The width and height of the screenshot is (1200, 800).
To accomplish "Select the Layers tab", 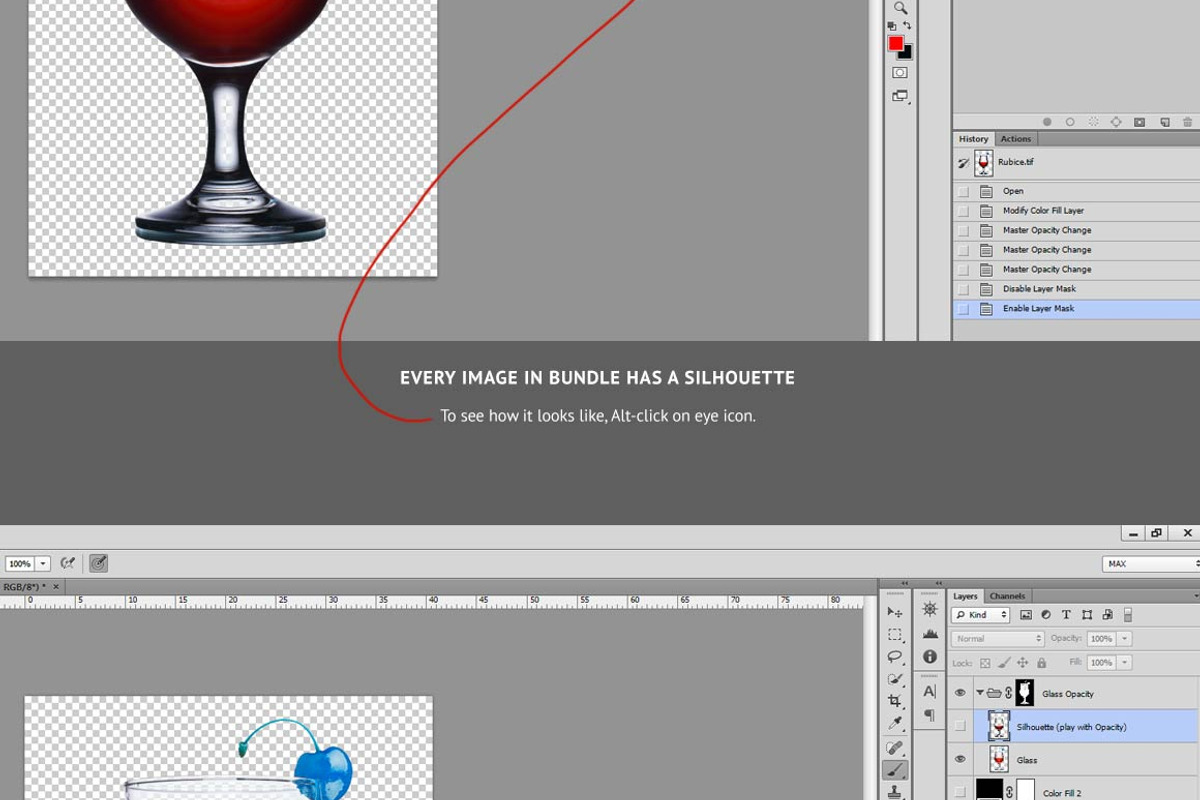I will point(965,596).
